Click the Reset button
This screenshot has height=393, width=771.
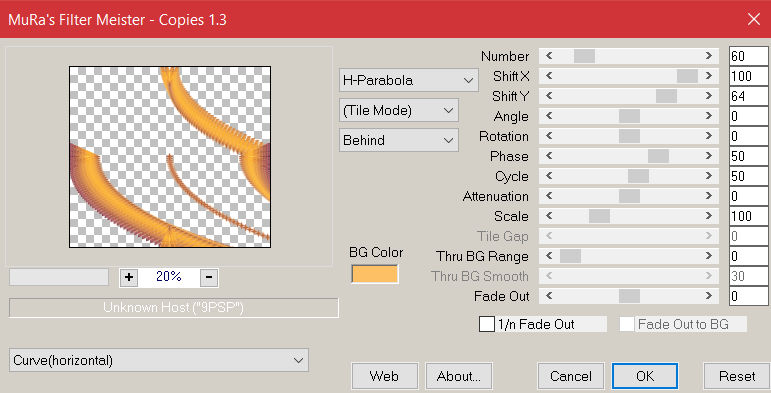[737, 376]
